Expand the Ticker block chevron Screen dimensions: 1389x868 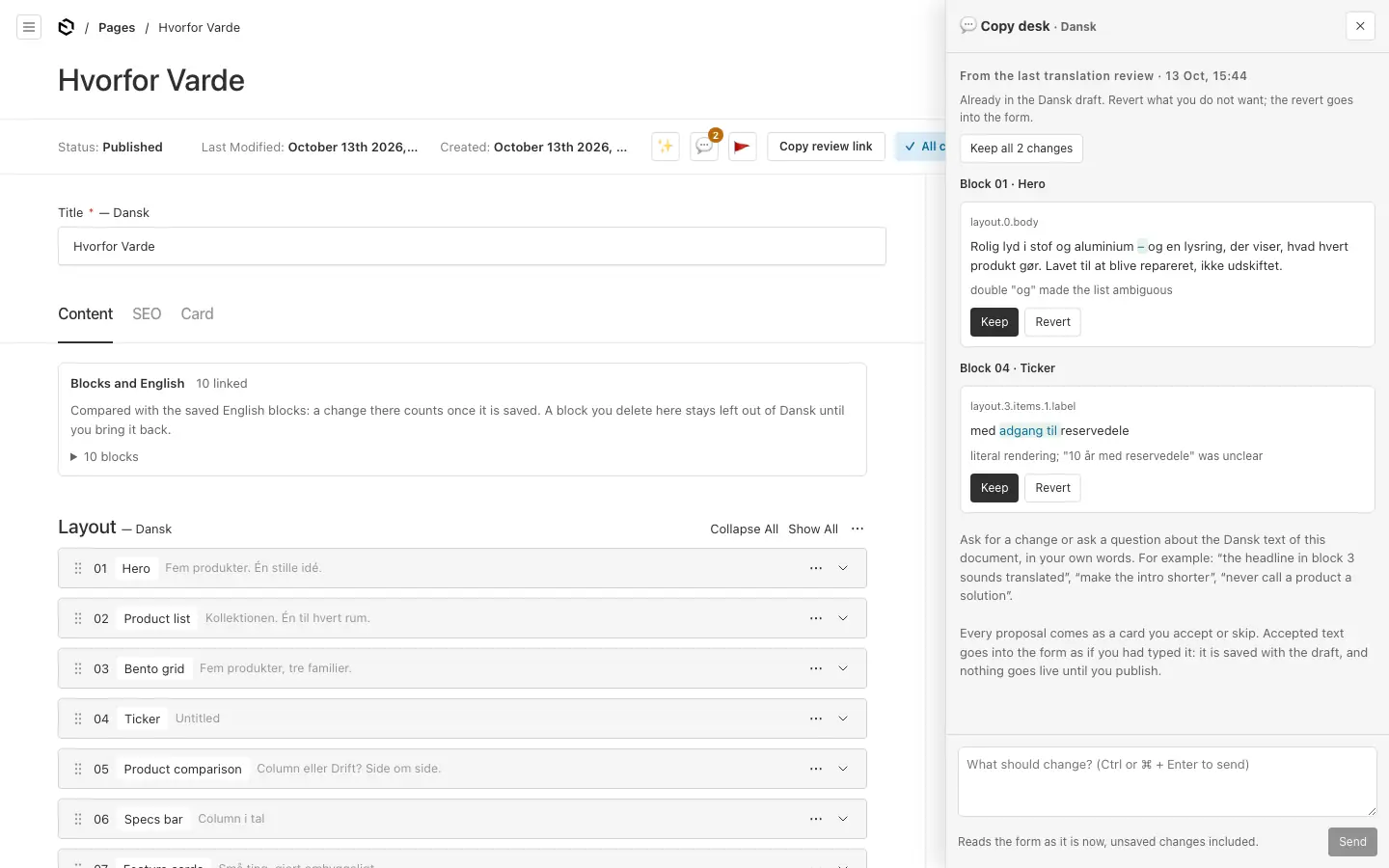click(x=843, y=719)
